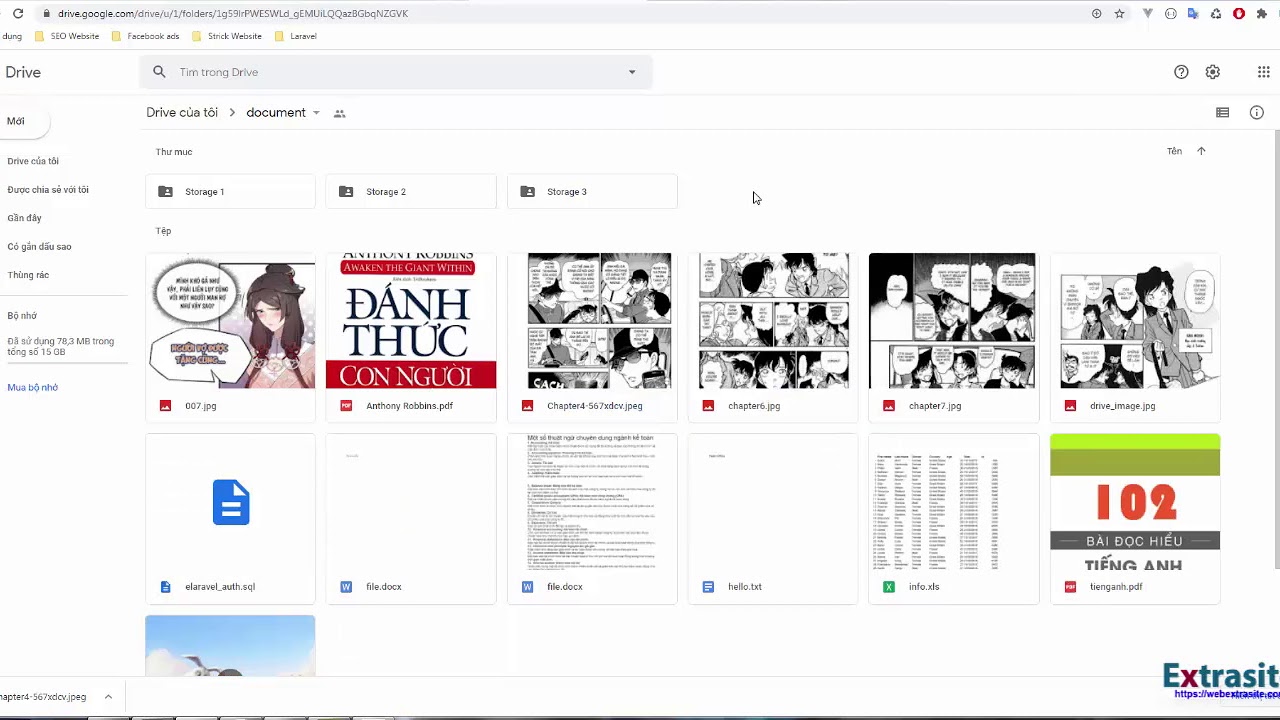The width and height of the screenshot is (1280, 720).
Task: Click shared people icon beside document
Action: click(x=340, y=114)
